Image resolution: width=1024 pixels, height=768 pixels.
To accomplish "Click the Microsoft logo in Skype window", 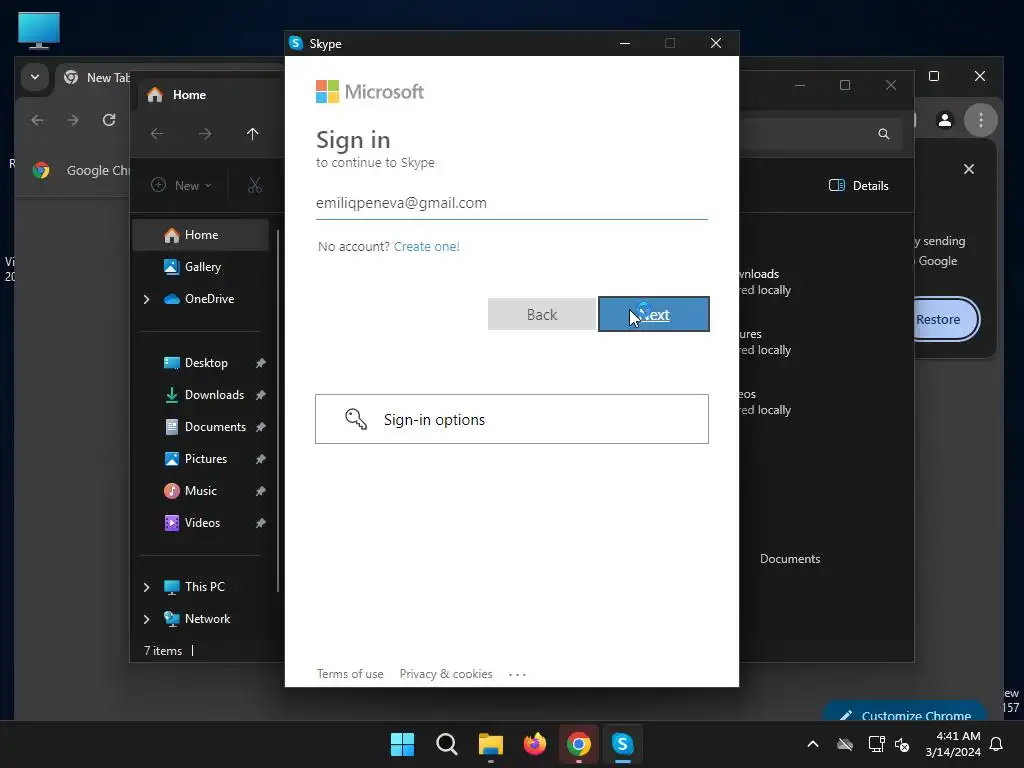I will pos(370,91).
